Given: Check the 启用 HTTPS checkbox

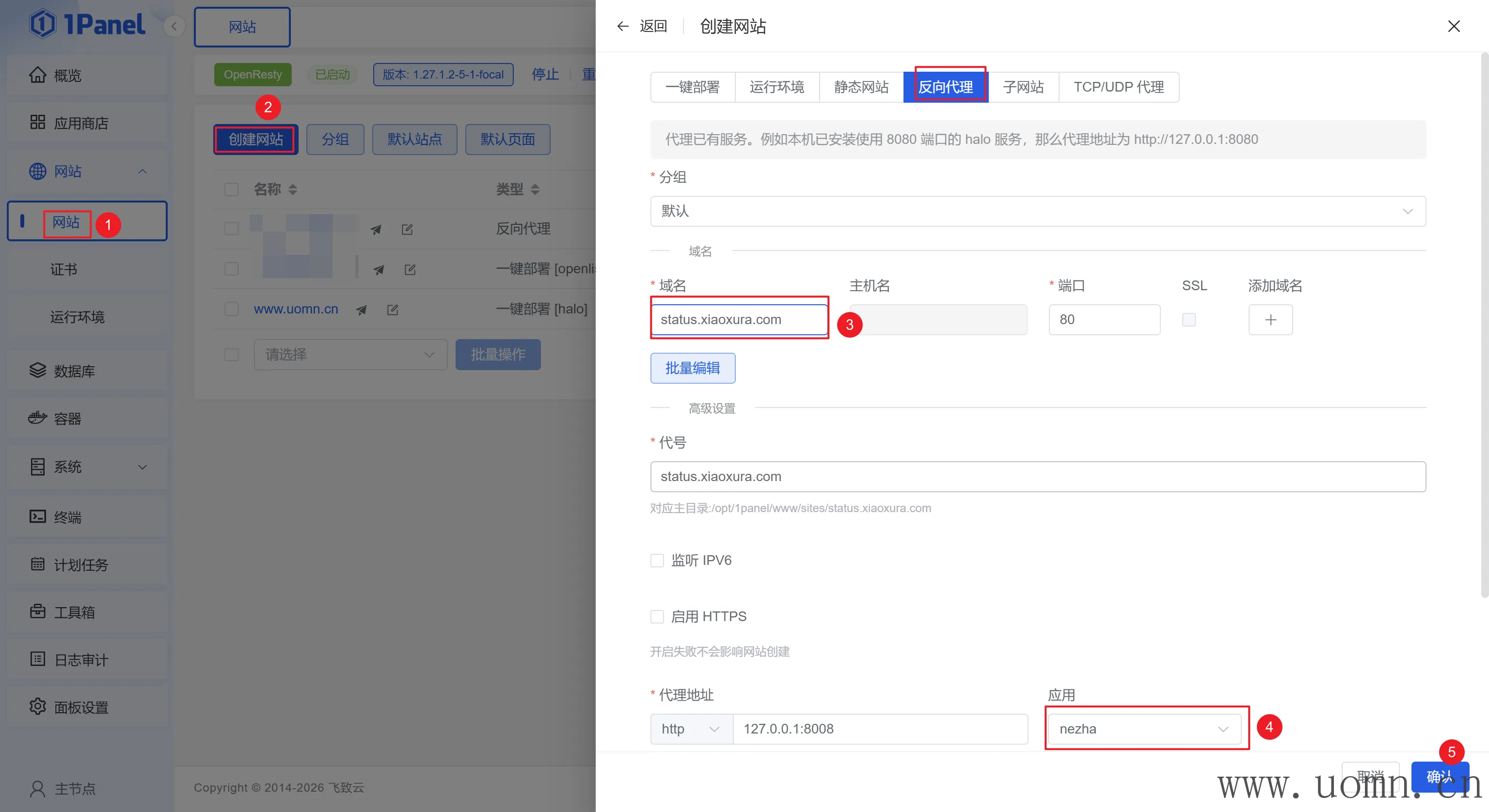Looking at the screenshot, I should click(x=657, y=617).
